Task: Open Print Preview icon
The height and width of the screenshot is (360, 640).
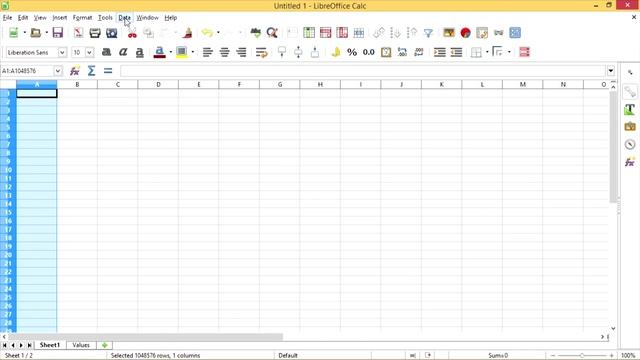Action: pyautogui.click(x=111, y=33)
